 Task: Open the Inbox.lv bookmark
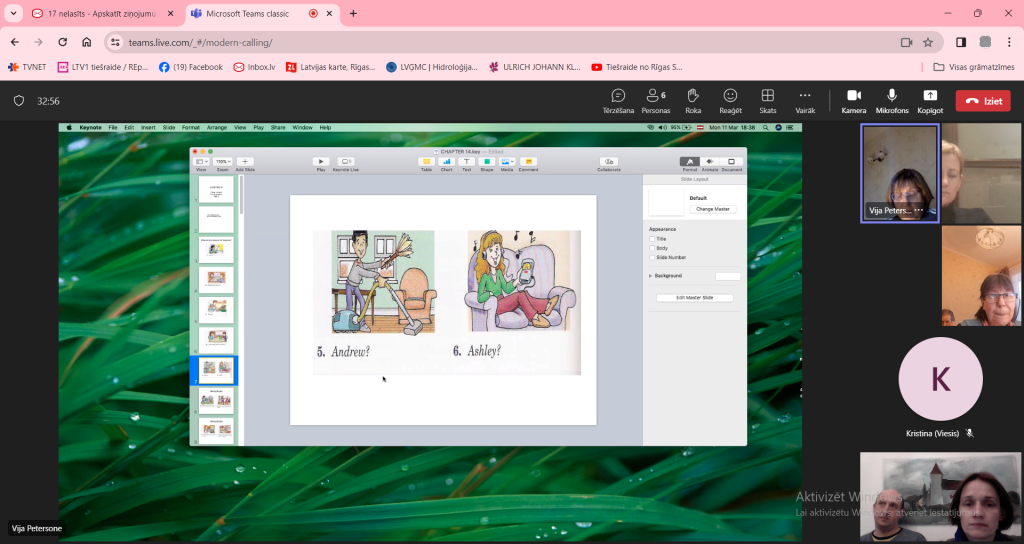coord(255,67)
